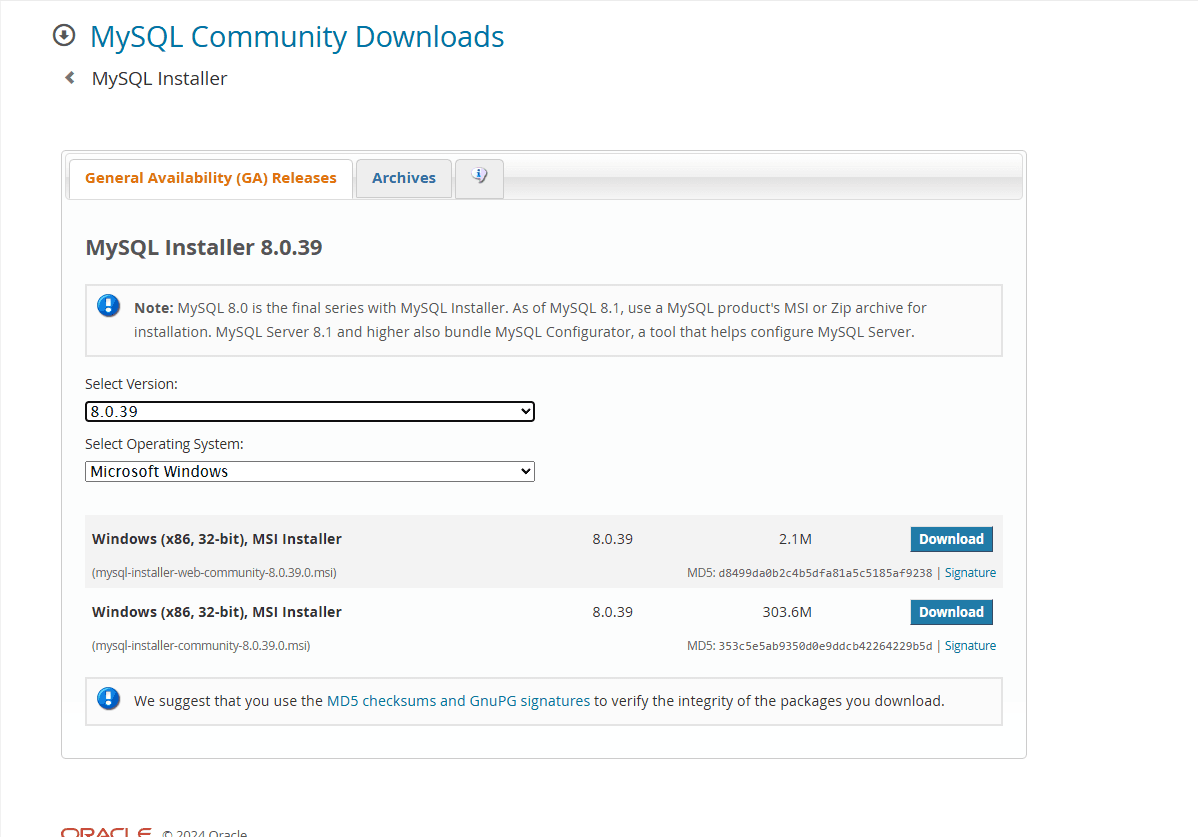Click the © 2024 Oracle footer text
The width and height of the screenshot is (1198, 837).
[x=205, y=832]
